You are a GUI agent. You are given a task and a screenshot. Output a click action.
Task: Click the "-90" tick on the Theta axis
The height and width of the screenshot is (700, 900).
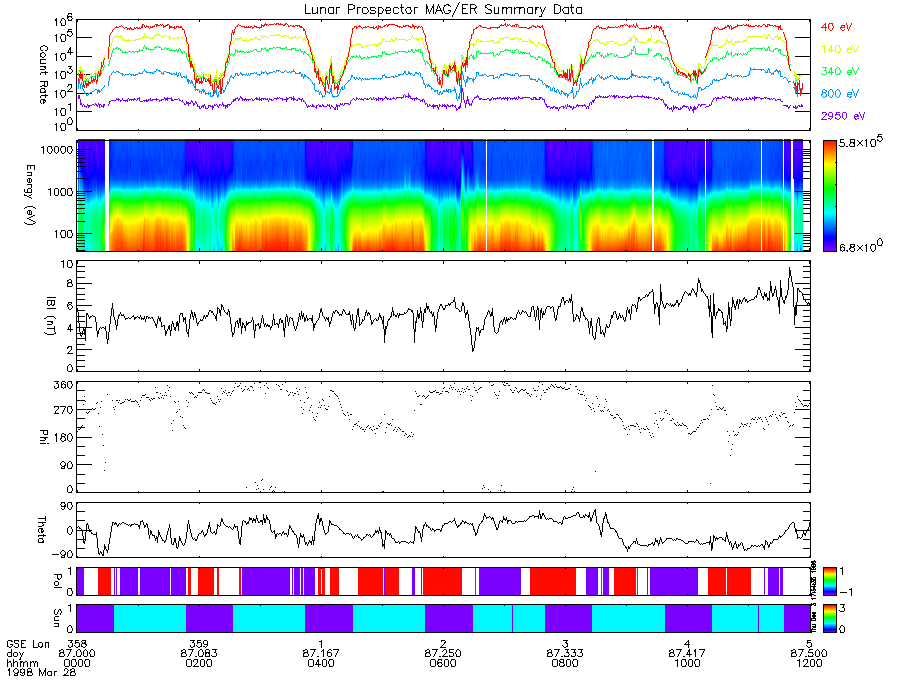coord(61,554)
